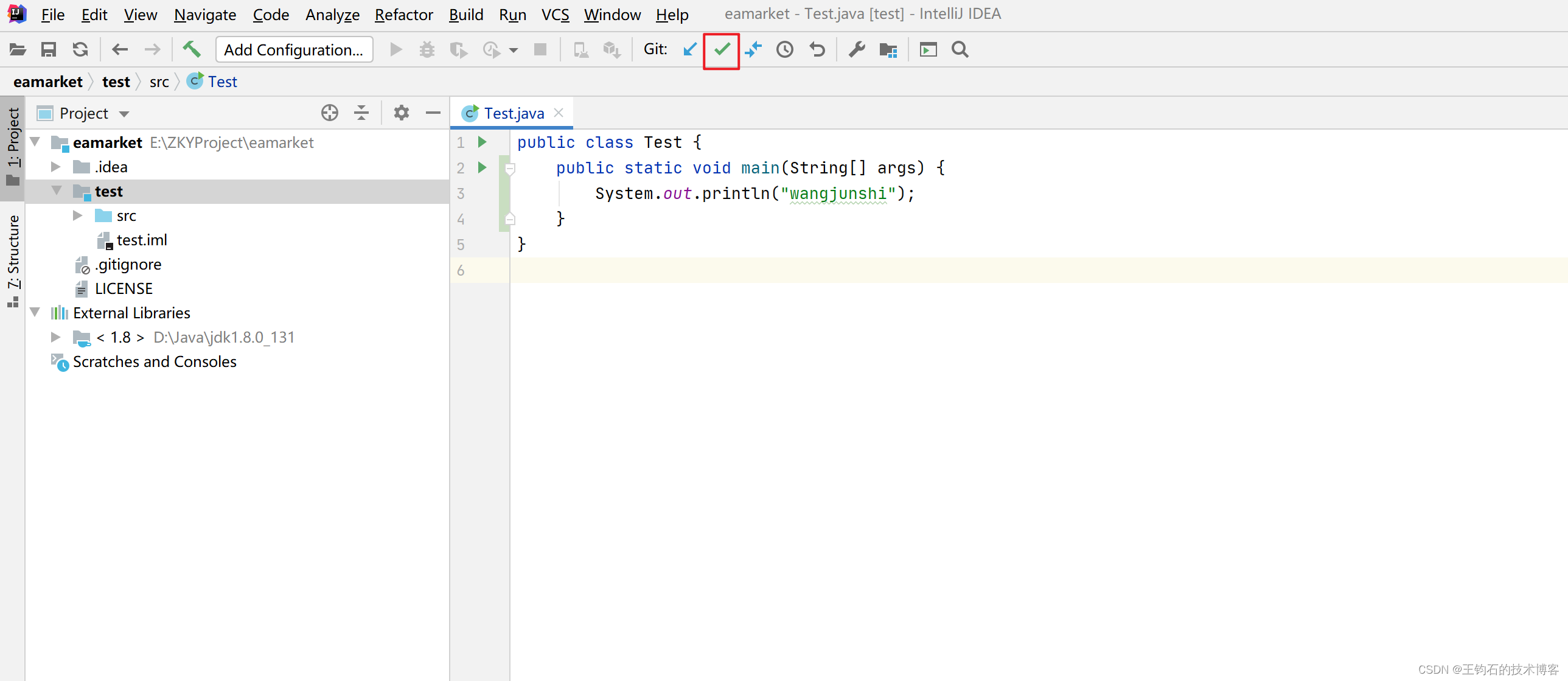Image resolution: width=1568 pixels, height=681 pixels.
Task: Click the Search Everywhere magnifier icon
Action: point(960,50)
